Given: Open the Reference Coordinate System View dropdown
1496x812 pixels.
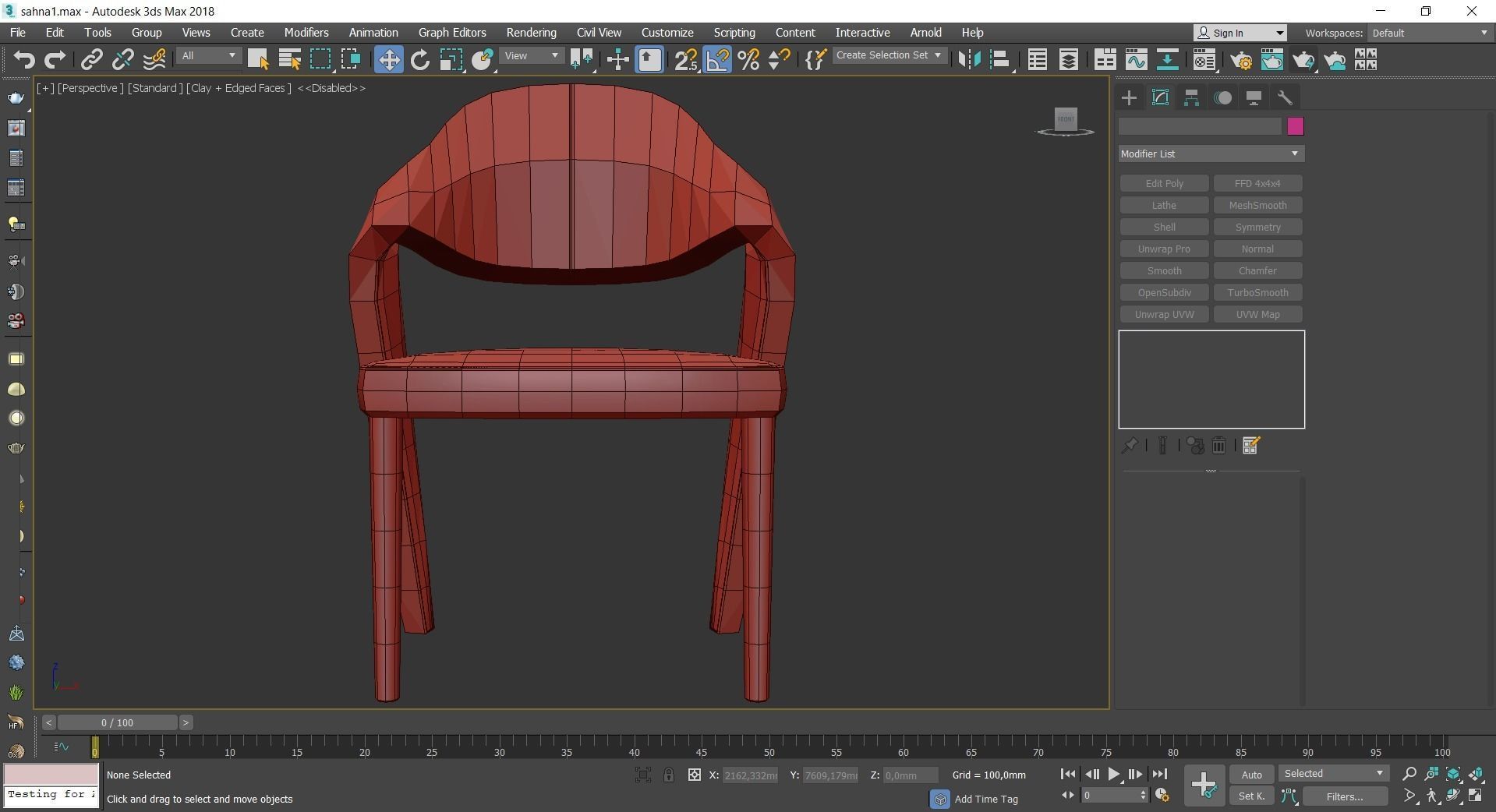Looking at the screenshot, I should coord(532,56).
